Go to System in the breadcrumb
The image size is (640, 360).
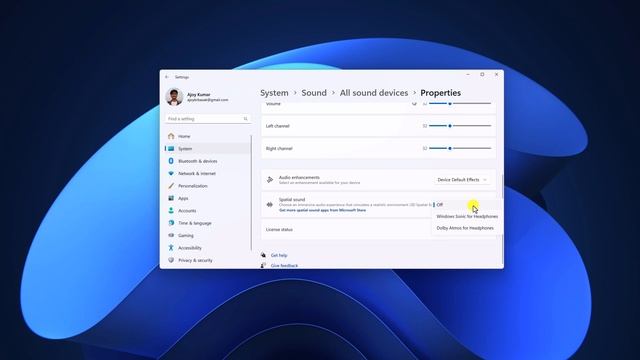point(274,93)
